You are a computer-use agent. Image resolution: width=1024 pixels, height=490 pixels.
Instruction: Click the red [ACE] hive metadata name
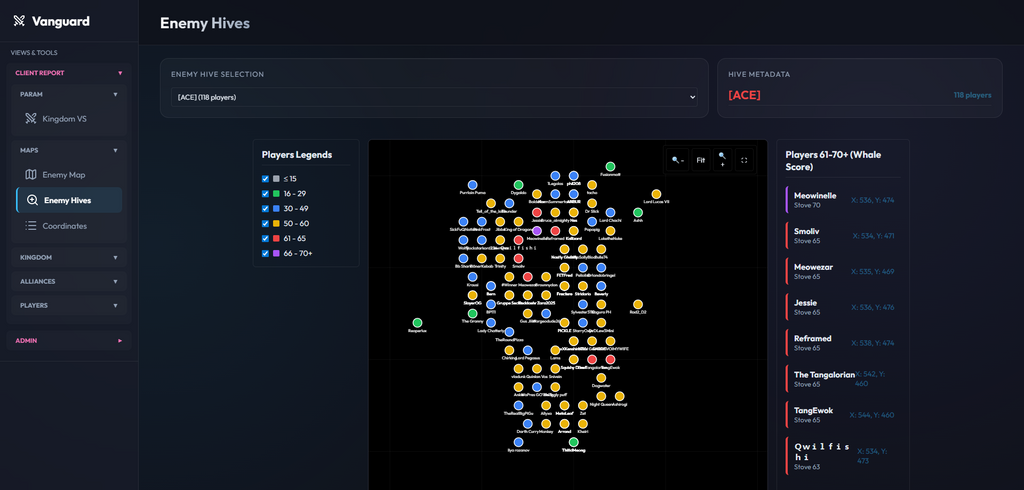coord(744,95)
